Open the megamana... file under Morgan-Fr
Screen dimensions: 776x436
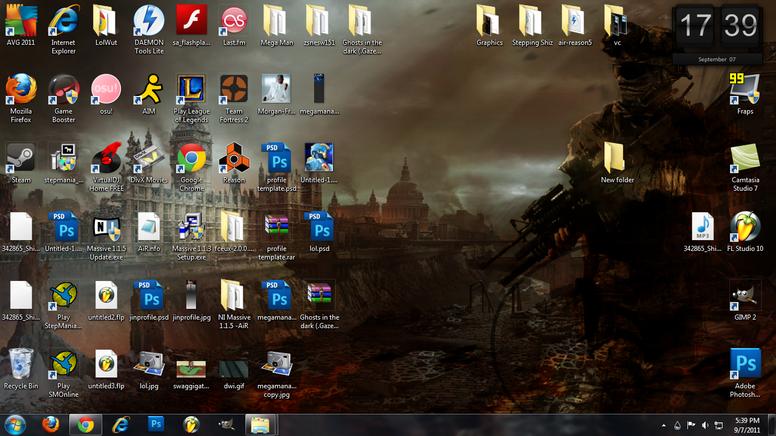click(319, 94)
